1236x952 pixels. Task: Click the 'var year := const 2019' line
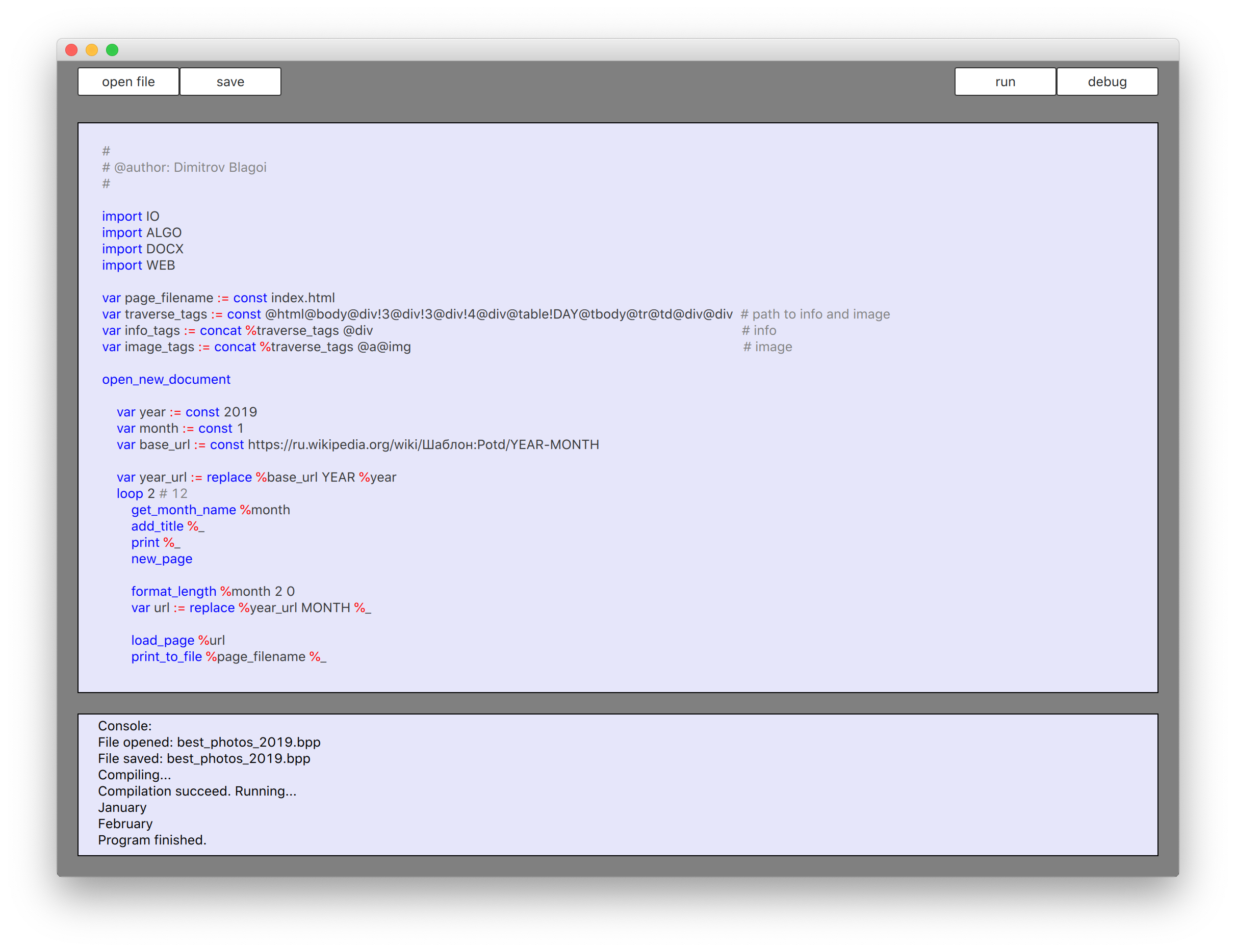187,412
